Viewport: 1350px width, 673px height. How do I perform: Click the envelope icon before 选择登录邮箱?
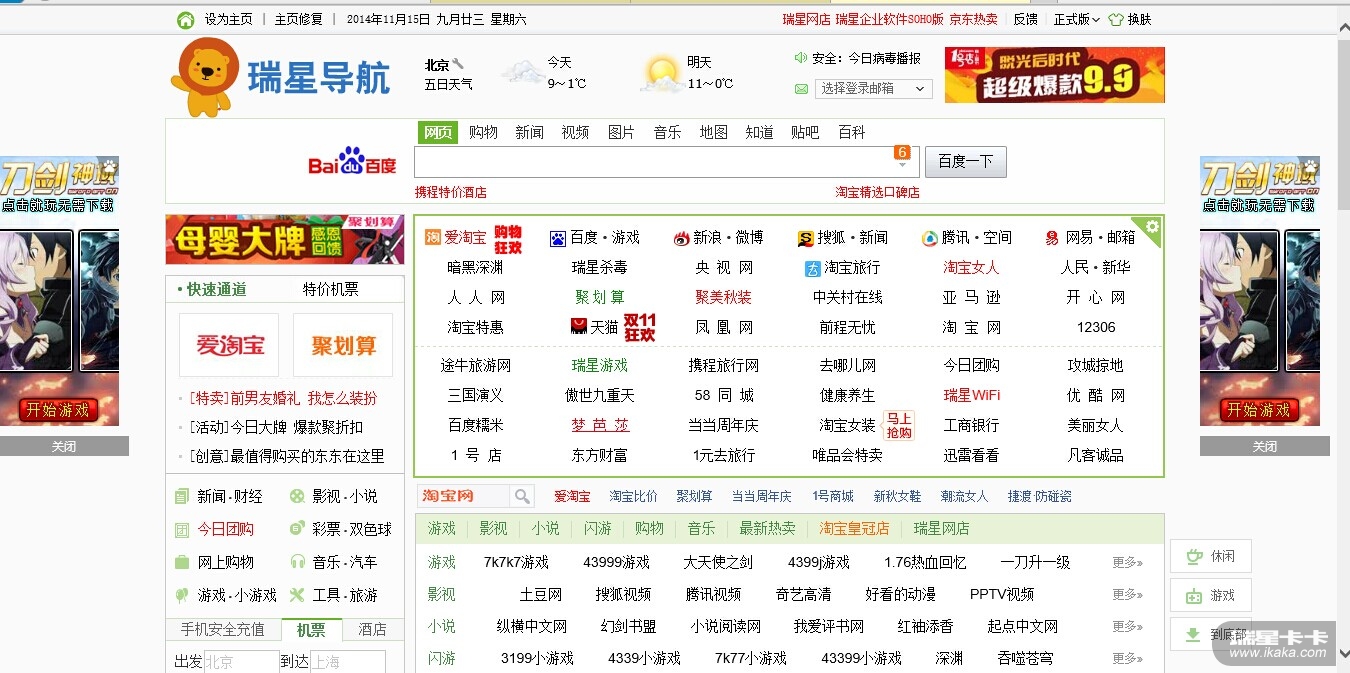(x=801, y=89)
